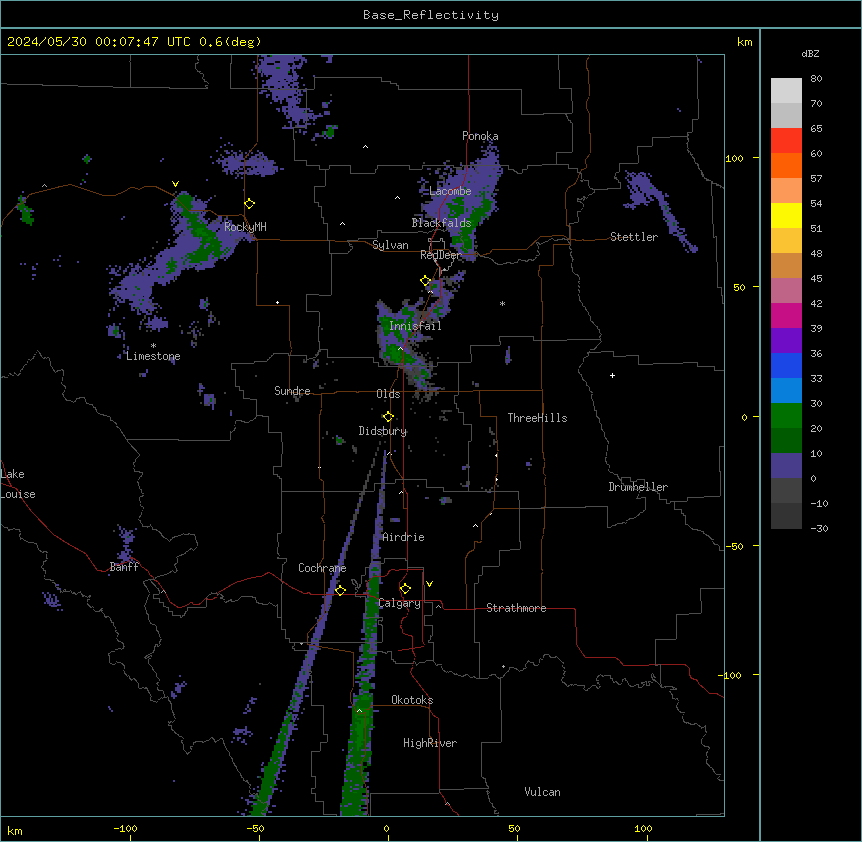The width and height of the screenshot is (862, 842).
Task: Click the HighRiver label
Action: 430,743
